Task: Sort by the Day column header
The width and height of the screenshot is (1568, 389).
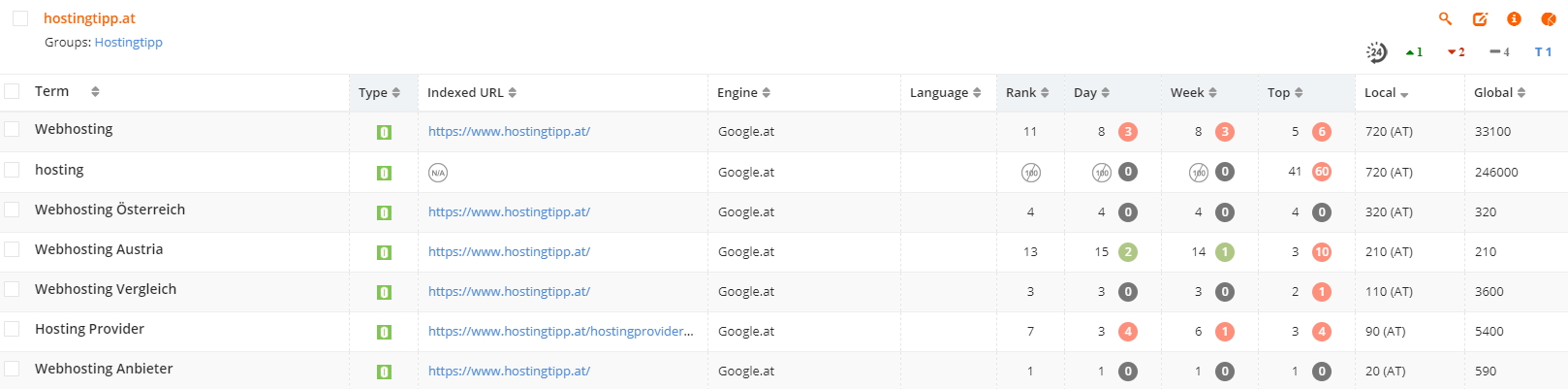Action: point(1091,93)
